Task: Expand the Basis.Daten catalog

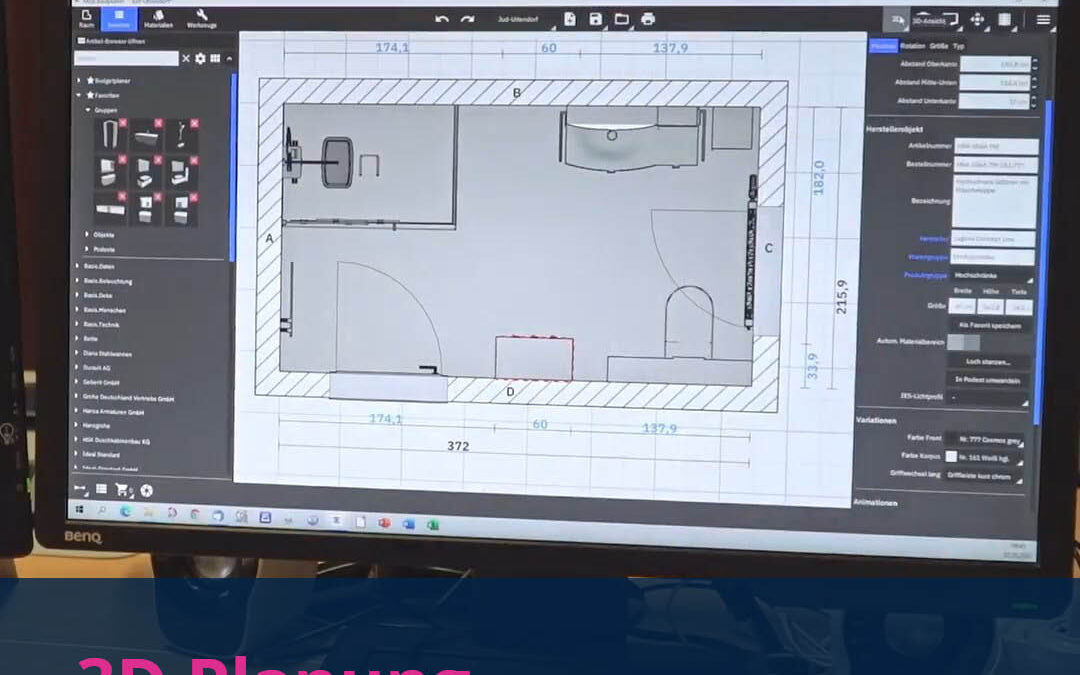Action: [x=77, y=266]
